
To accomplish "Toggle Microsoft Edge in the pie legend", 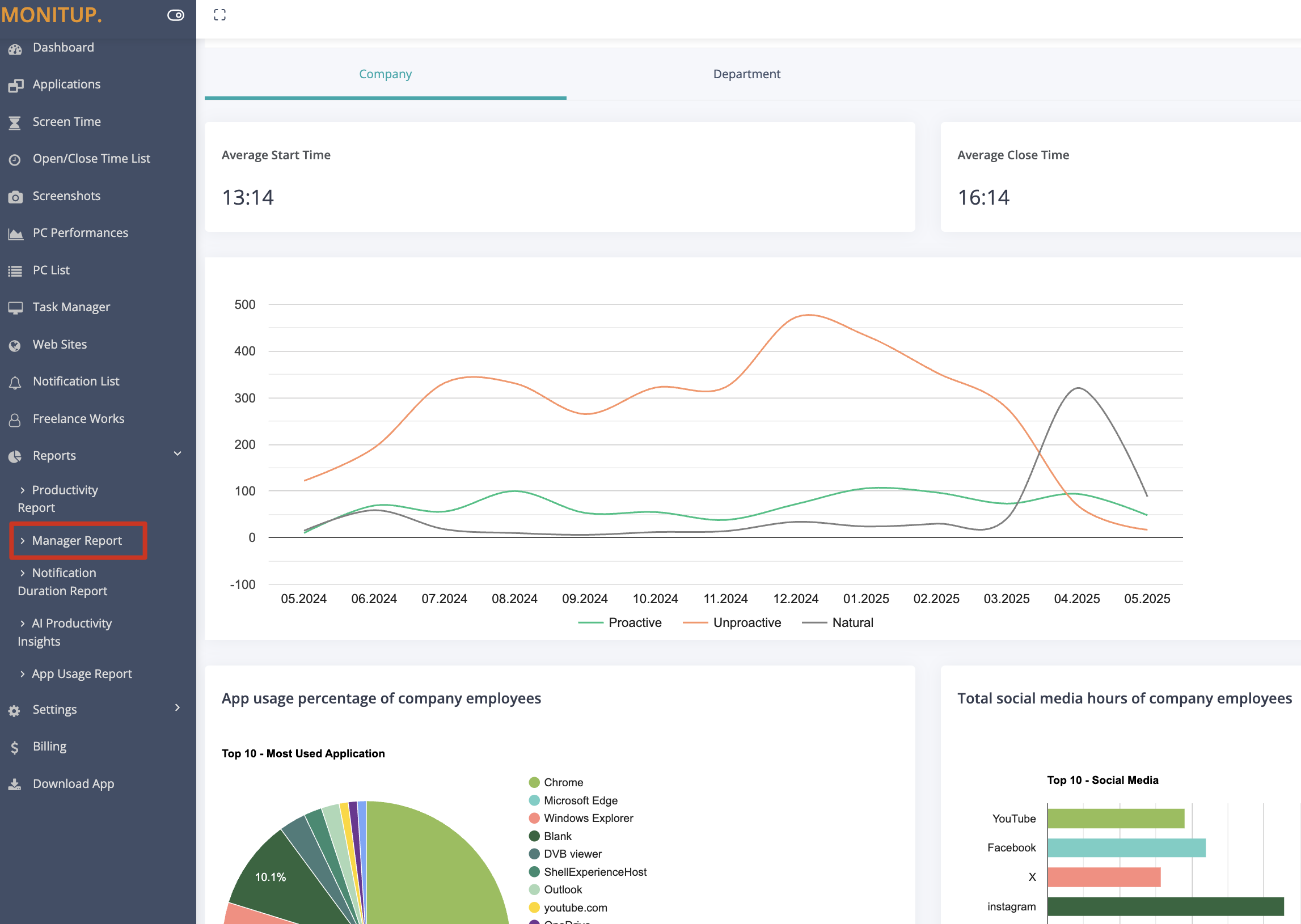I will (x=573, y=800).
